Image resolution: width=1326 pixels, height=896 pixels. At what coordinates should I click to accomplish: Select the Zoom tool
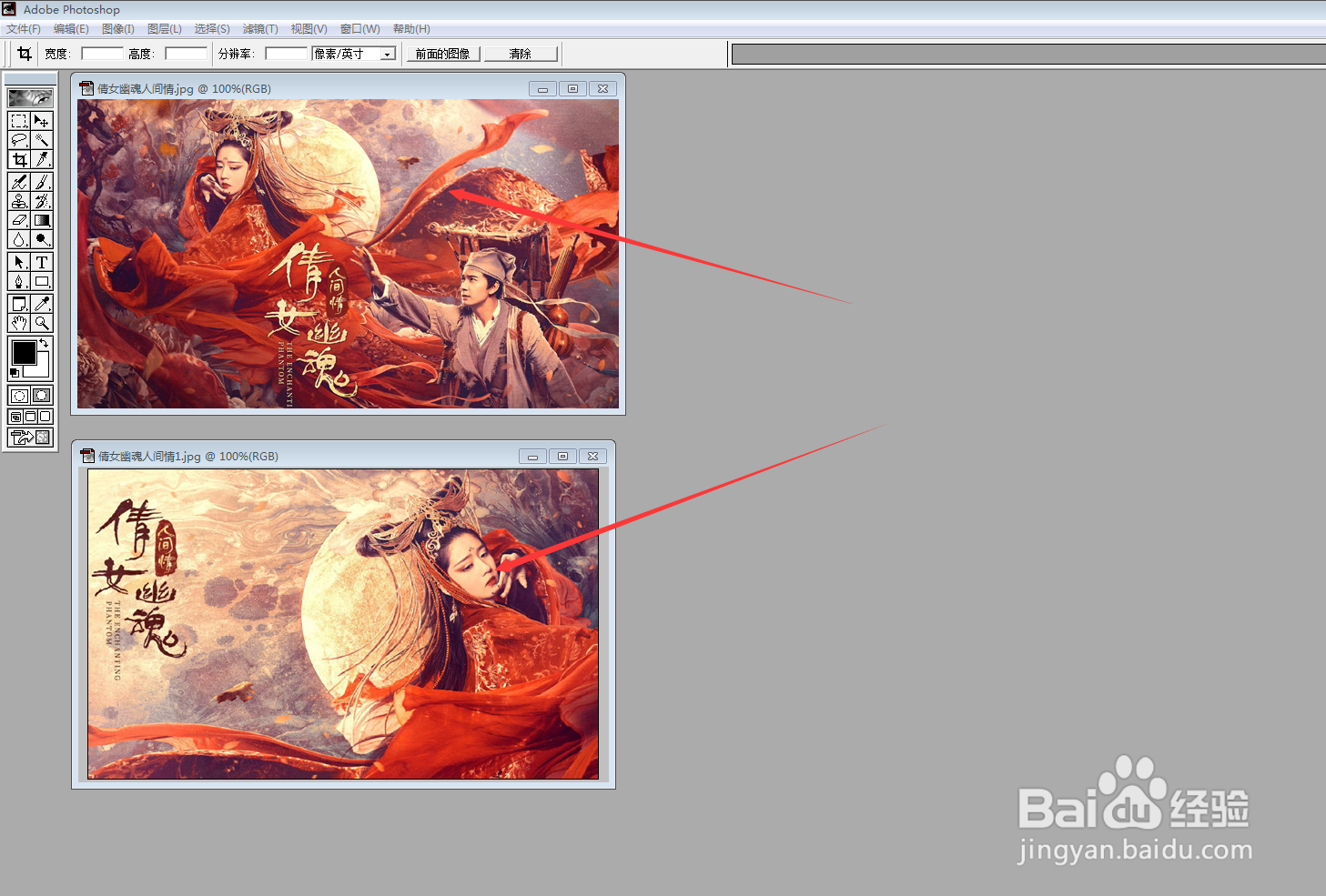[x=42, y=323]
